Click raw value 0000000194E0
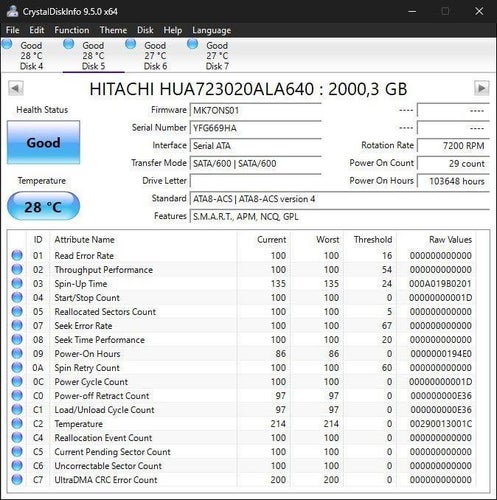This screenshot has height=500, width=497. coord(441,354)
